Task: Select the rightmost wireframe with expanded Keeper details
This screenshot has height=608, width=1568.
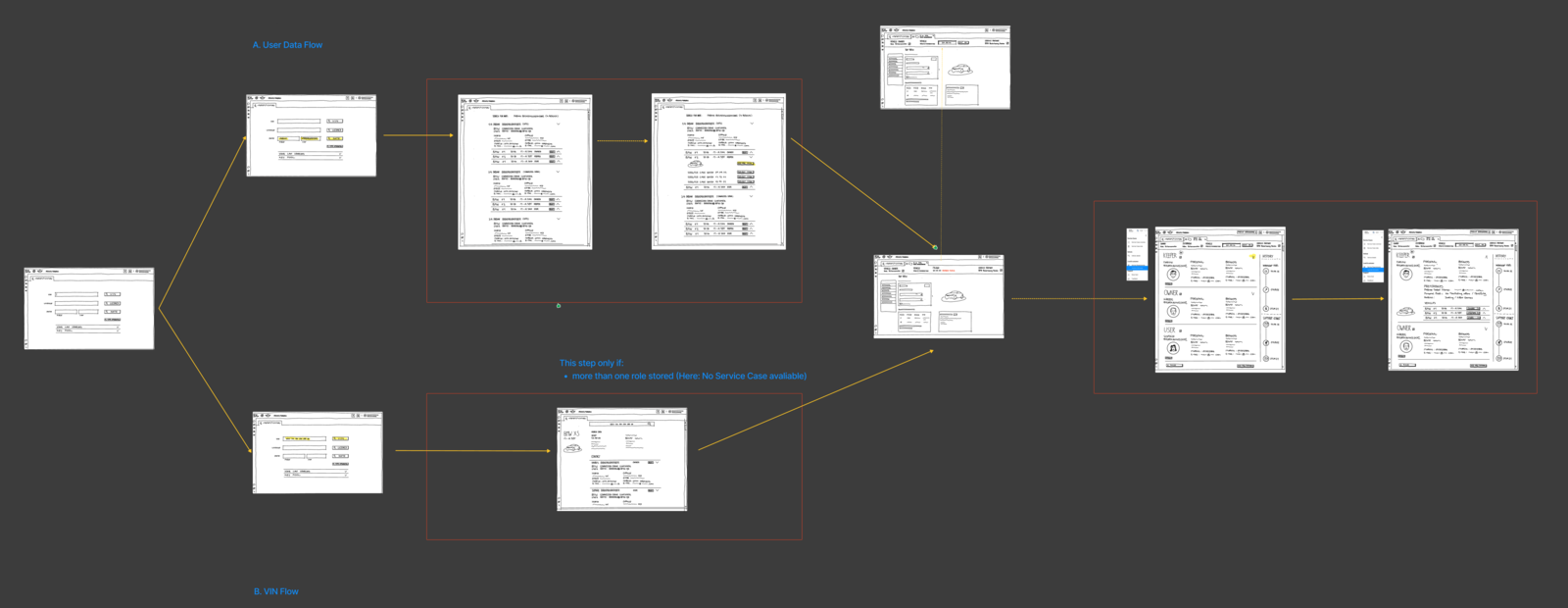Action: tap(1453, 299)
